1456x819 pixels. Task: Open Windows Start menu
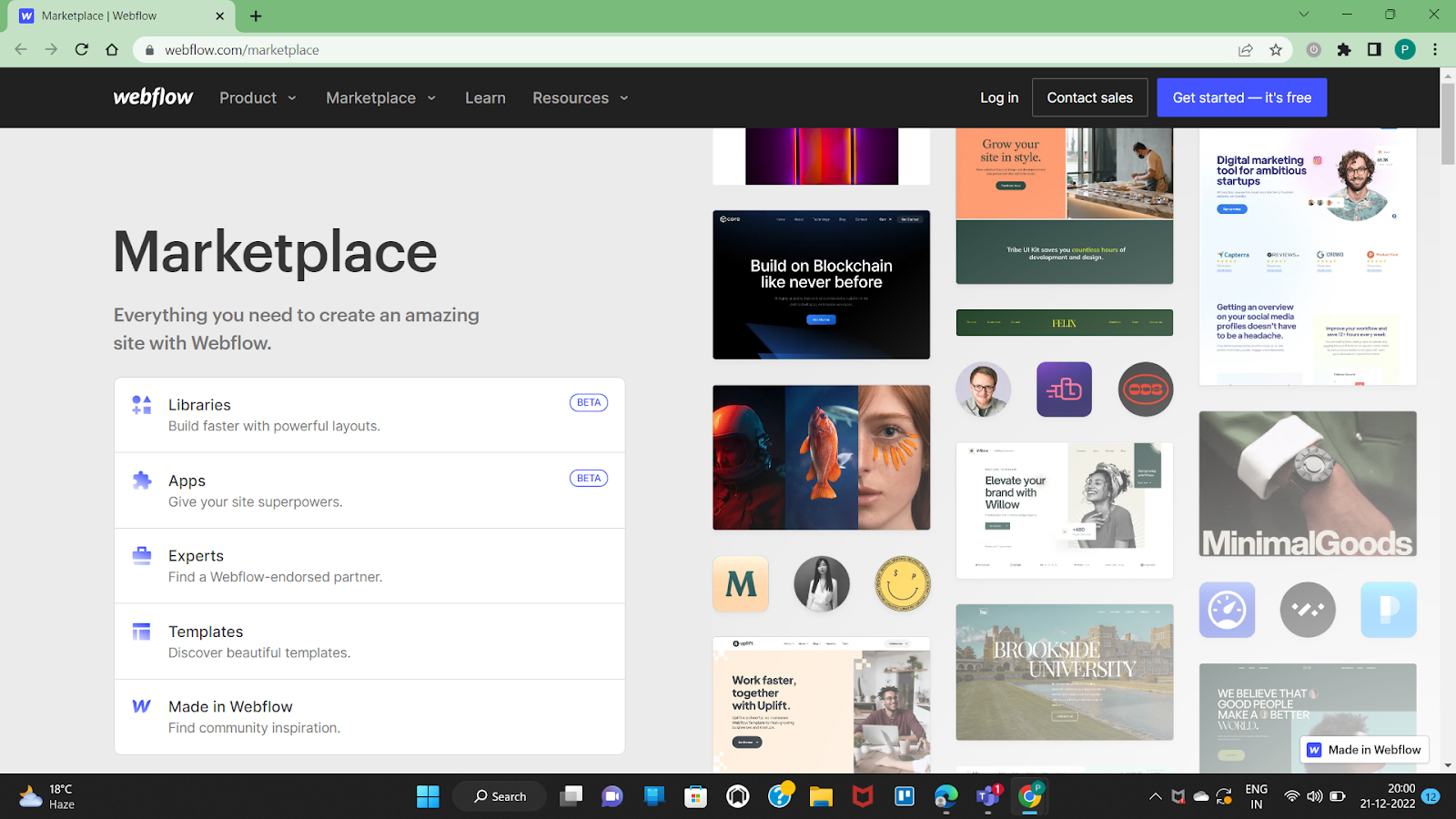[428, 796]
